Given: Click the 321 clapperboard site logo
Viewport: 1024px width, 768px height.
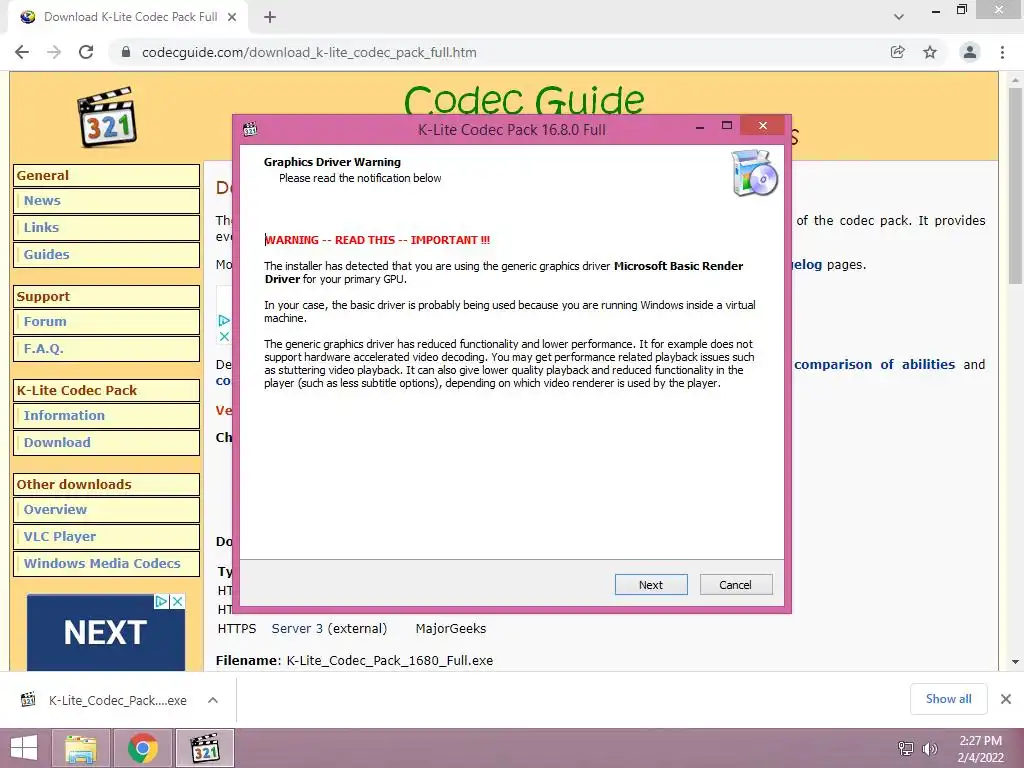Looking at the screenshot, I should coord(106,118).
